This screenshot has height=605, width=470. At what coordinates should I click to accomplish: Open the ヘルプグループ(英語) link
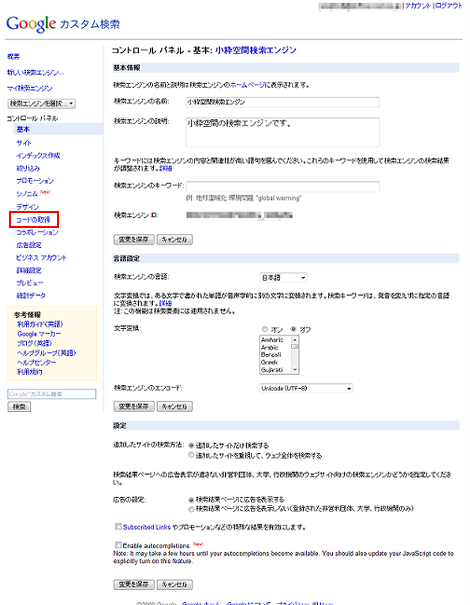[x=46, y=353]
